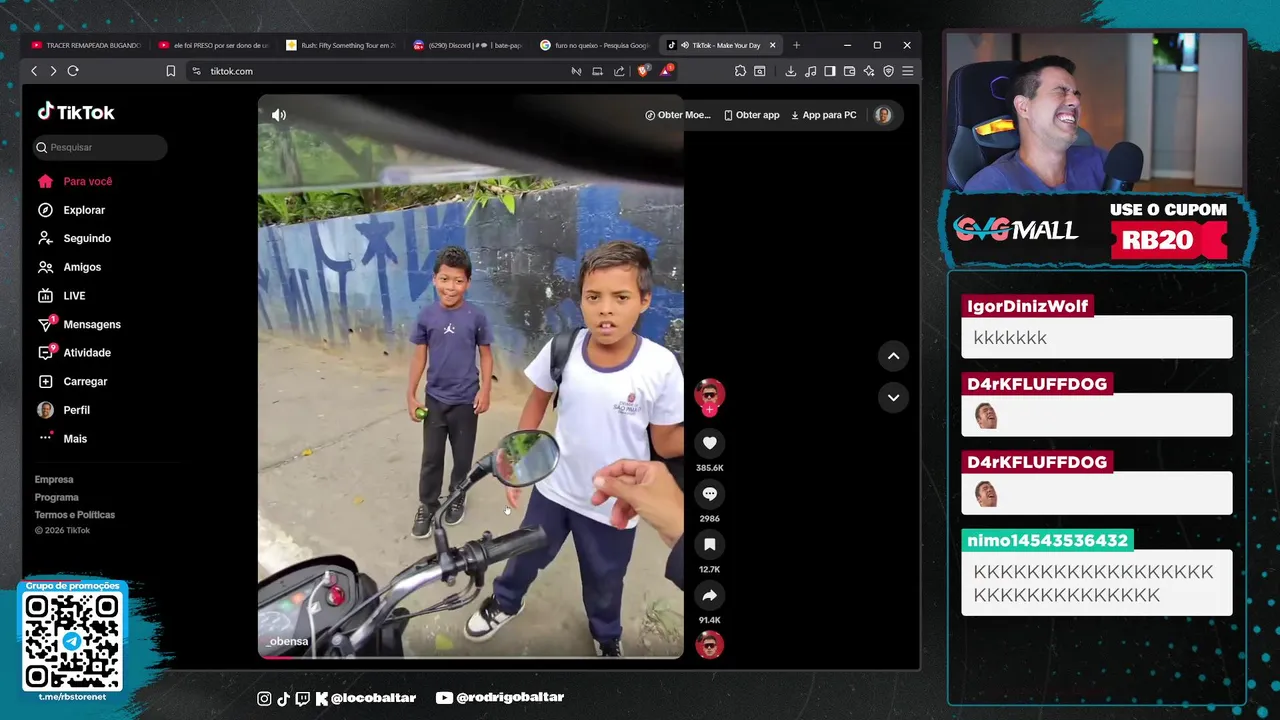The image size is (1280, 720).
Task: Open a new browser tab
Action: pos(797,45)
